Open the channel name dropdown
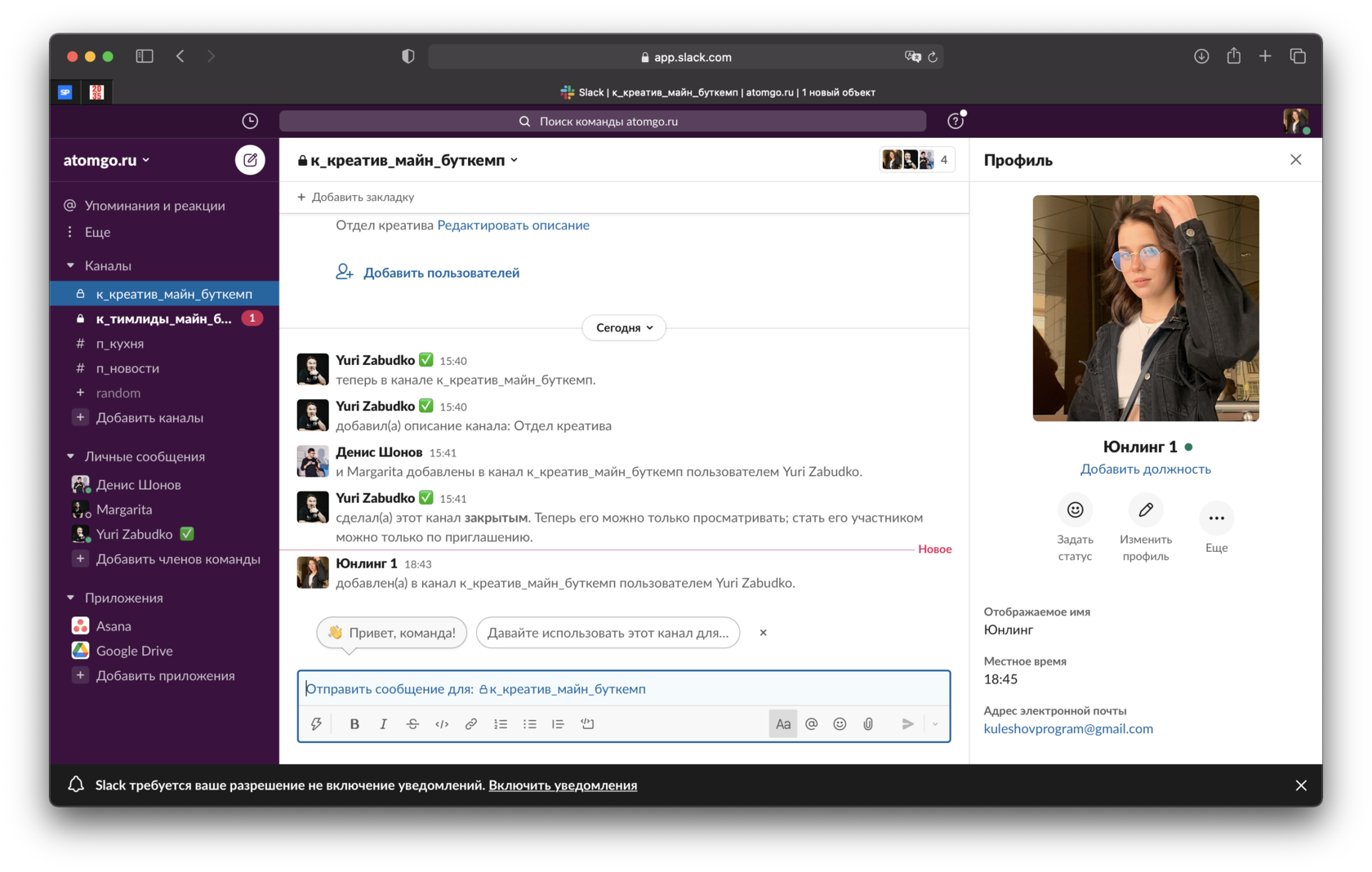 coord(408,160)
